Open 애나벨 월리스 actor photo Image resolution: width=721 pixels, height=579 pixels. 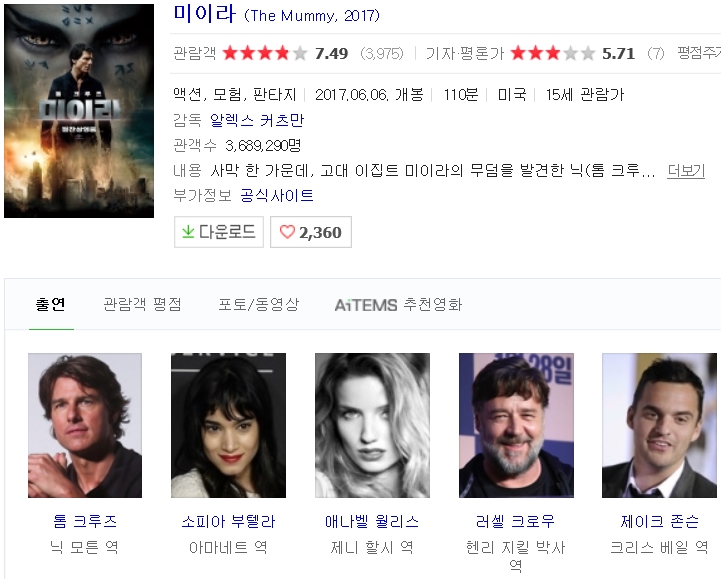tap(372, 425)
